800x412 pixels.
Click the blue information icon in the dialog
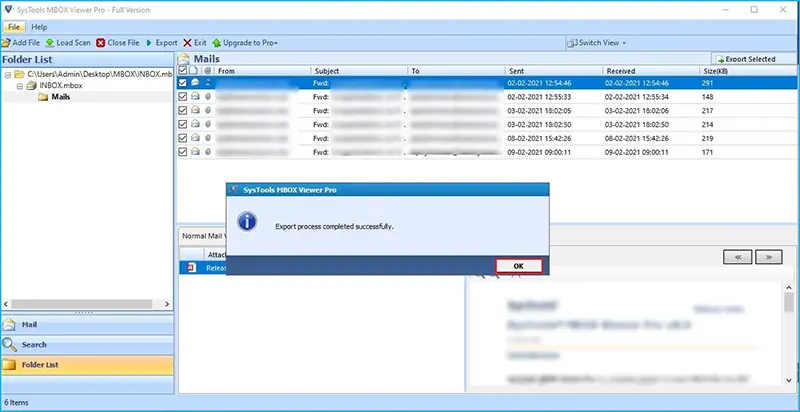point(247,222)
